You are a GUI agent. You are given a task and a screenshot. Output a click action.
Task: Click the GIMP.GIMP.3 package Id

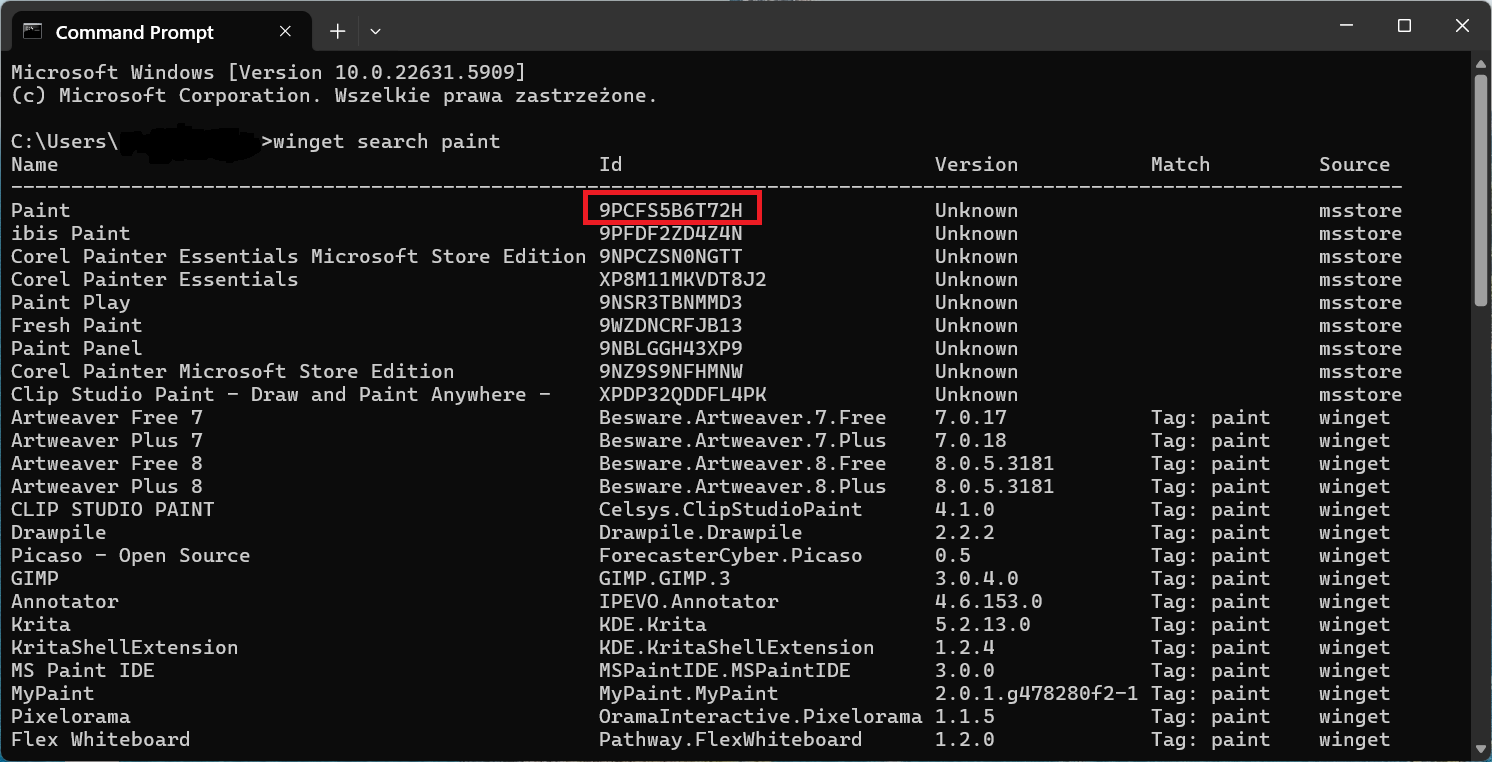click(x=665, y=579)
